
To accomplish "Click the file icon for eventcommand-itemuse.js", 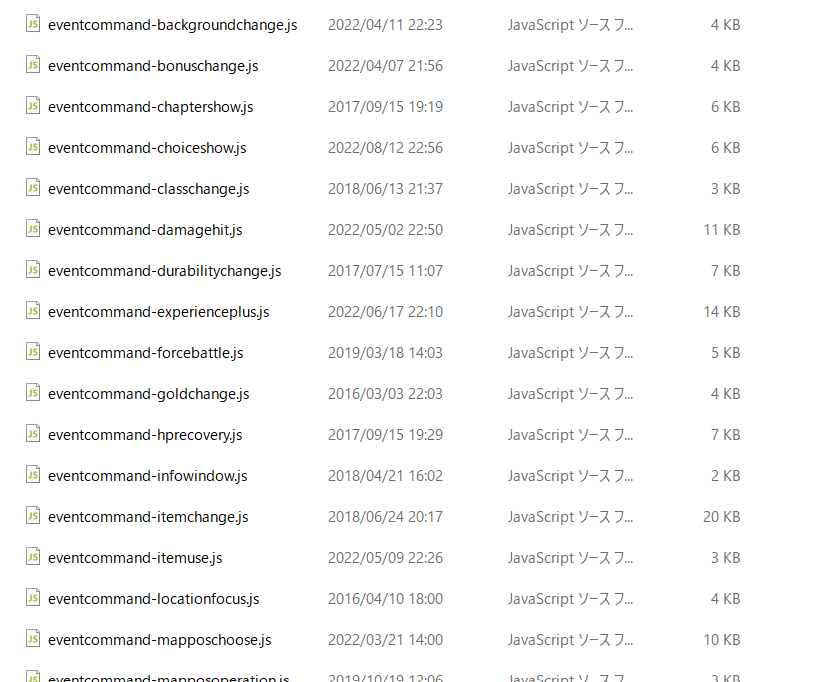I will pyautogui.click(x=33, y=557).
